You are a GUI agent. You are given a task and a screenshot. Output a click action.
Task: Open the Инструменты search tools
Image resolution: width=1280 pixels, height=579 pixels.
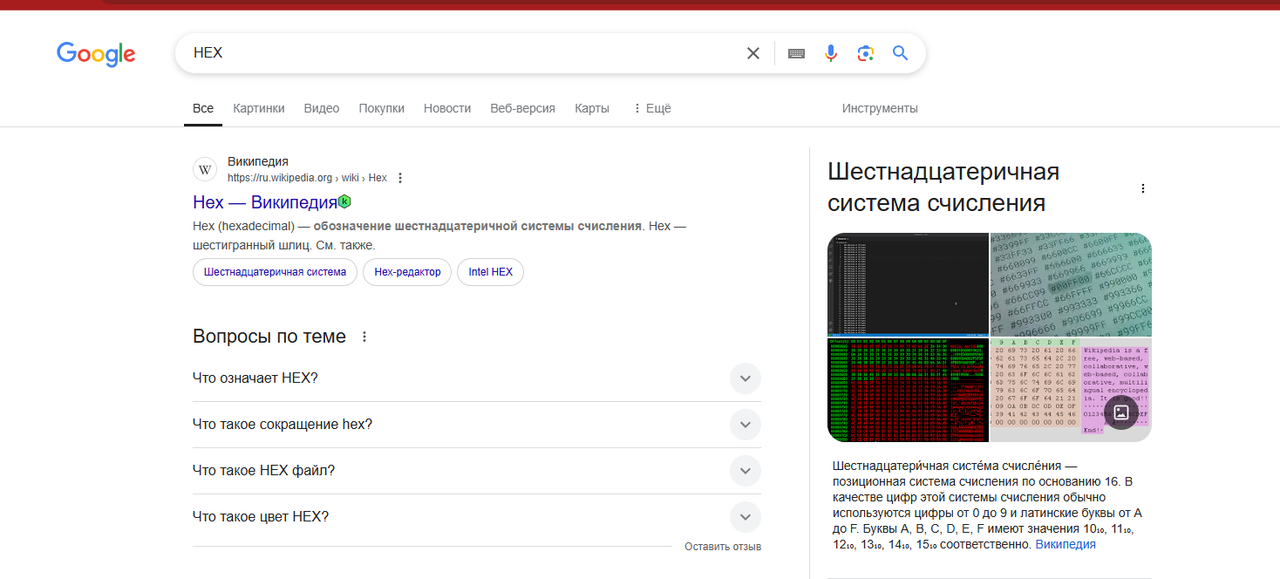tap(880, 108)
